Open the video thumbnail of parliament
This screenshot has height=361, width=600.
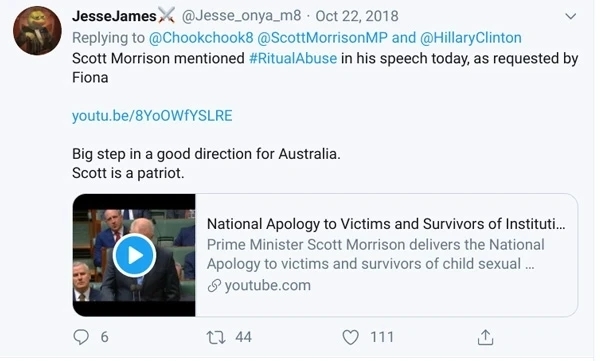pos(134,255)
